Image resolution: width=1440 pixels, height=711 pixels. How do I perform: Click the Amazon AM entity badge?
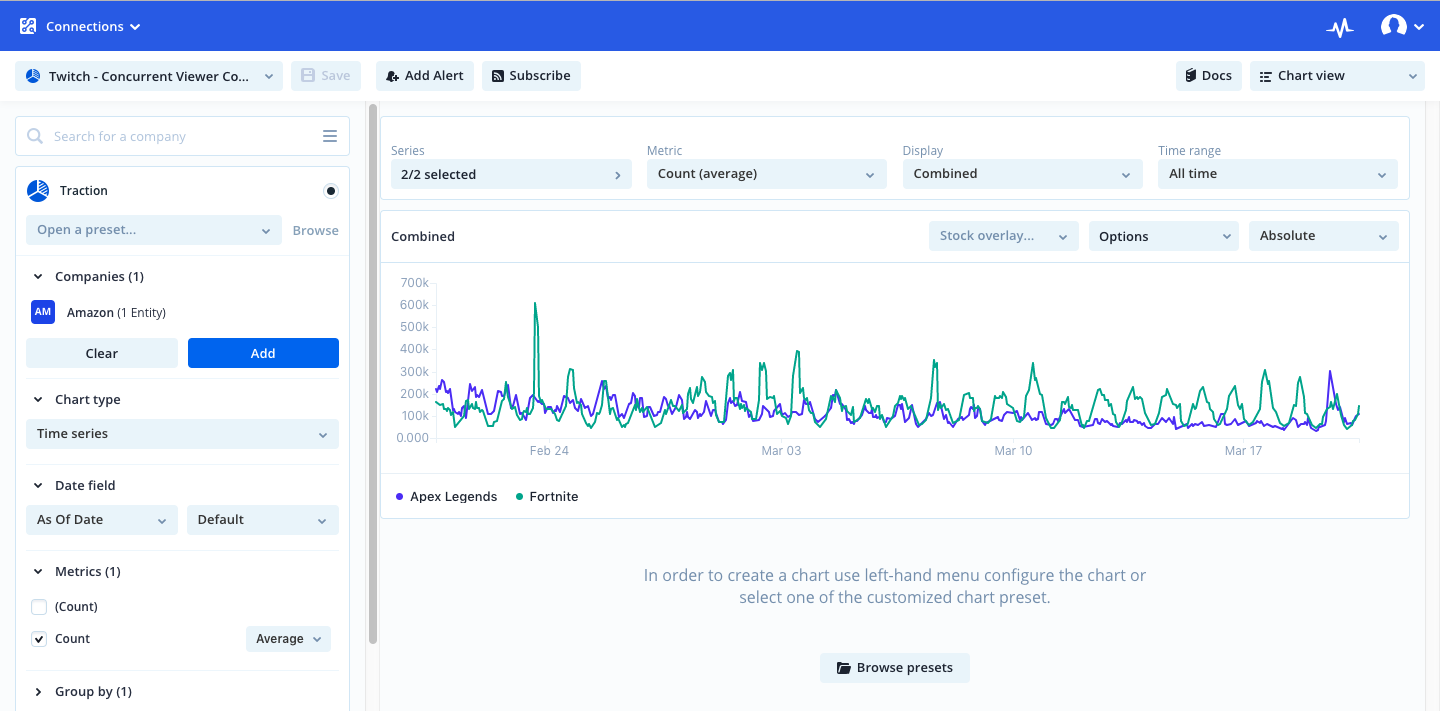[x=43, y=312]
